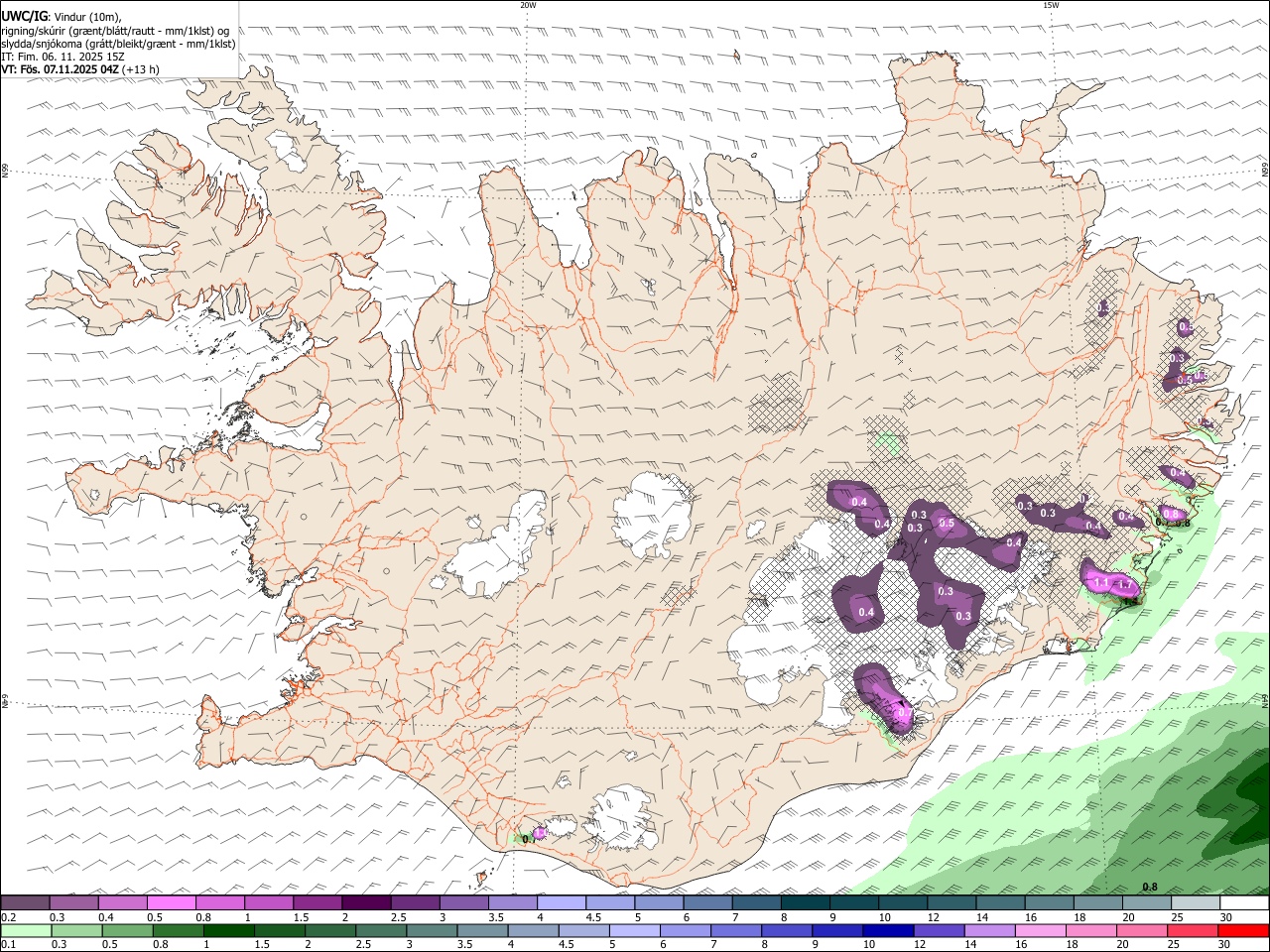
Task: Click the upper legend swatch between 1.5 and 2
Action: tap(317, 902)
